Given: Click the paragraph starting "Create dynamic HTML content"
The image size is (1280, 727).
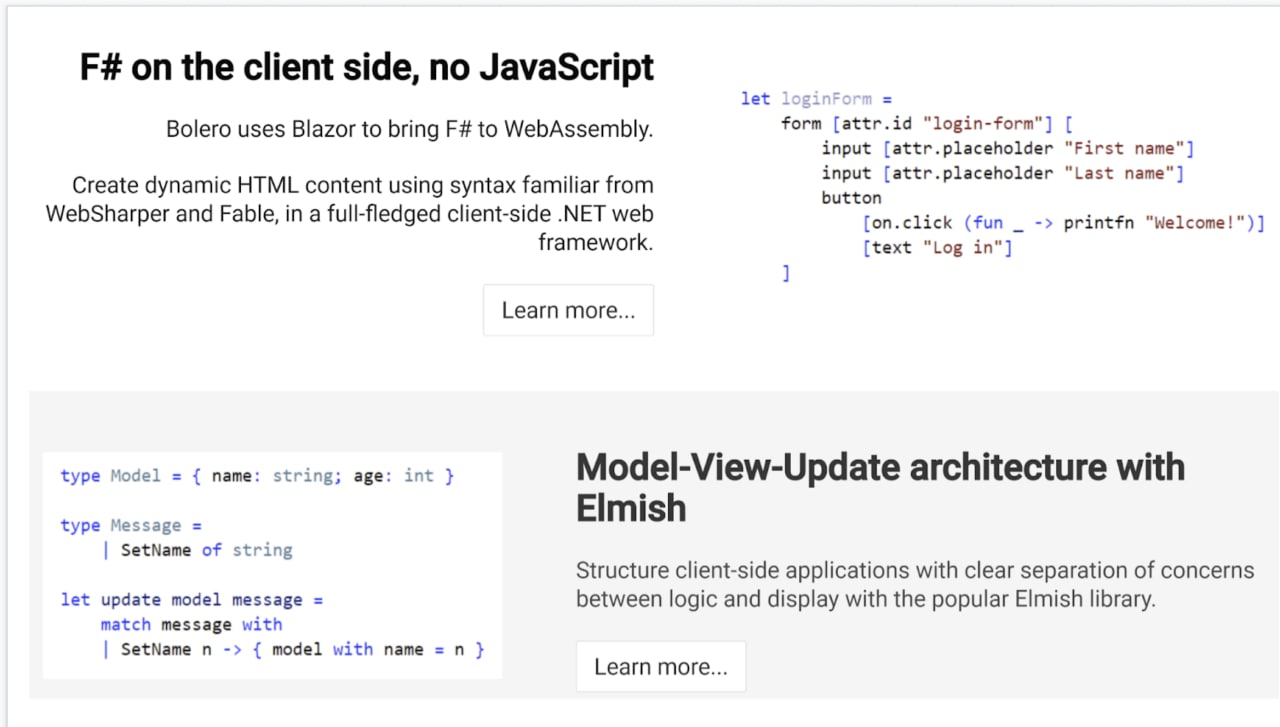Looking at the screenshot, I should (350, 213).
